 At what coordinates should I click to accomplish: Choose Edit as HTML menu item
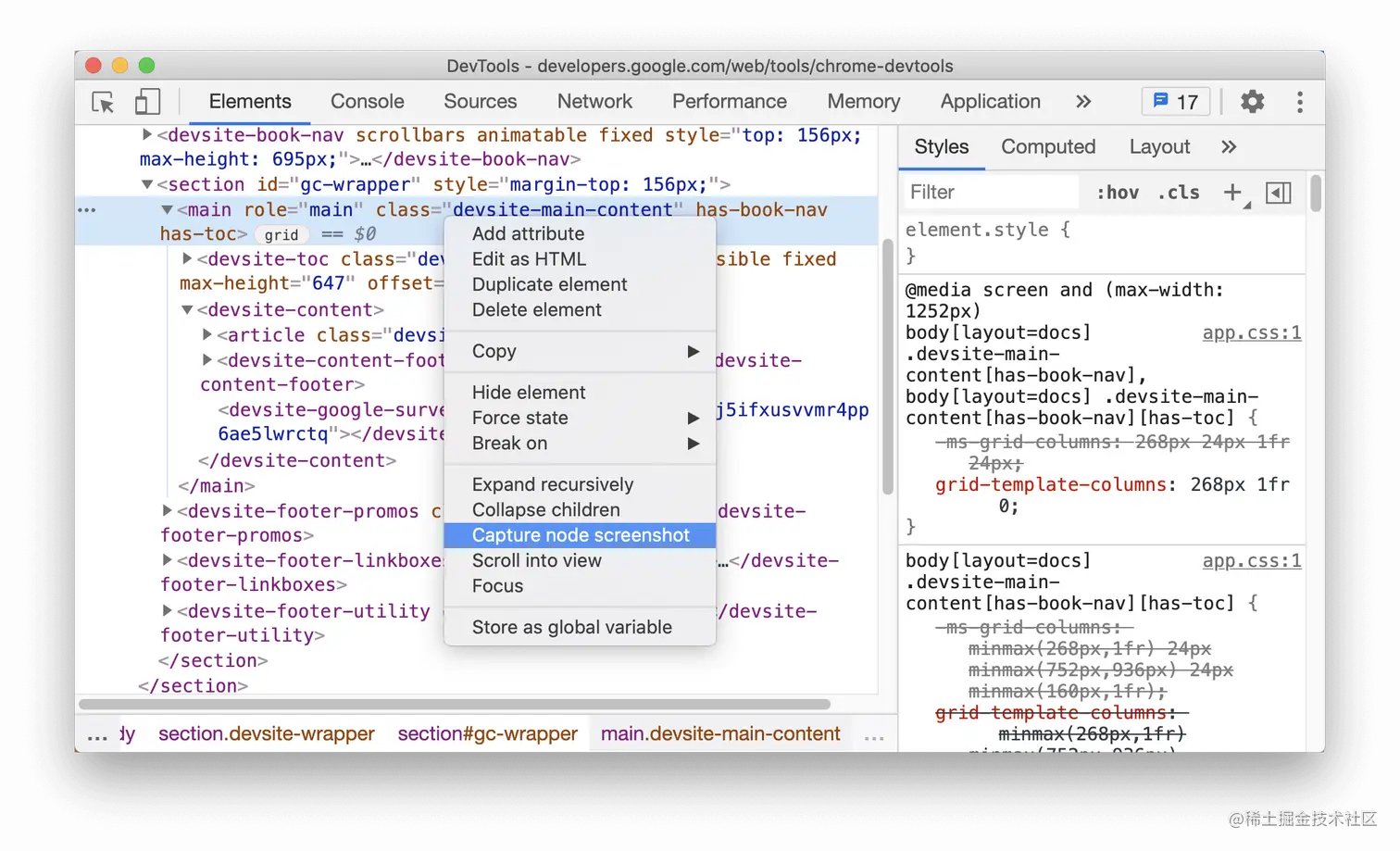coord(581,258)
